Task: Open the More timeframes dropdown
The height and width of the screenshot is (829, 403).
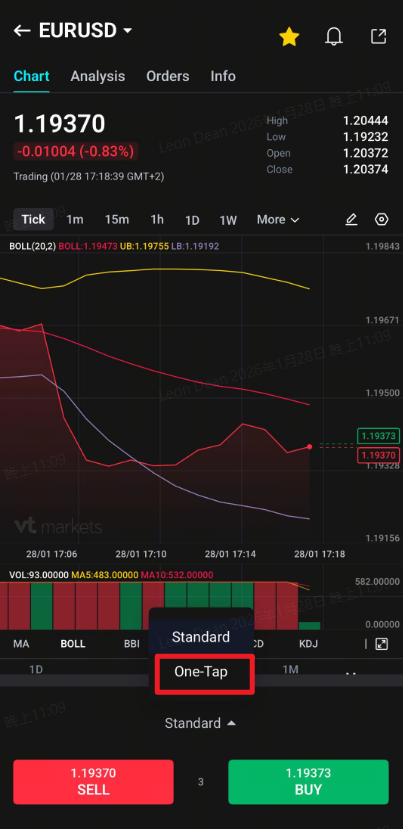Action: [x=278, y=219]
